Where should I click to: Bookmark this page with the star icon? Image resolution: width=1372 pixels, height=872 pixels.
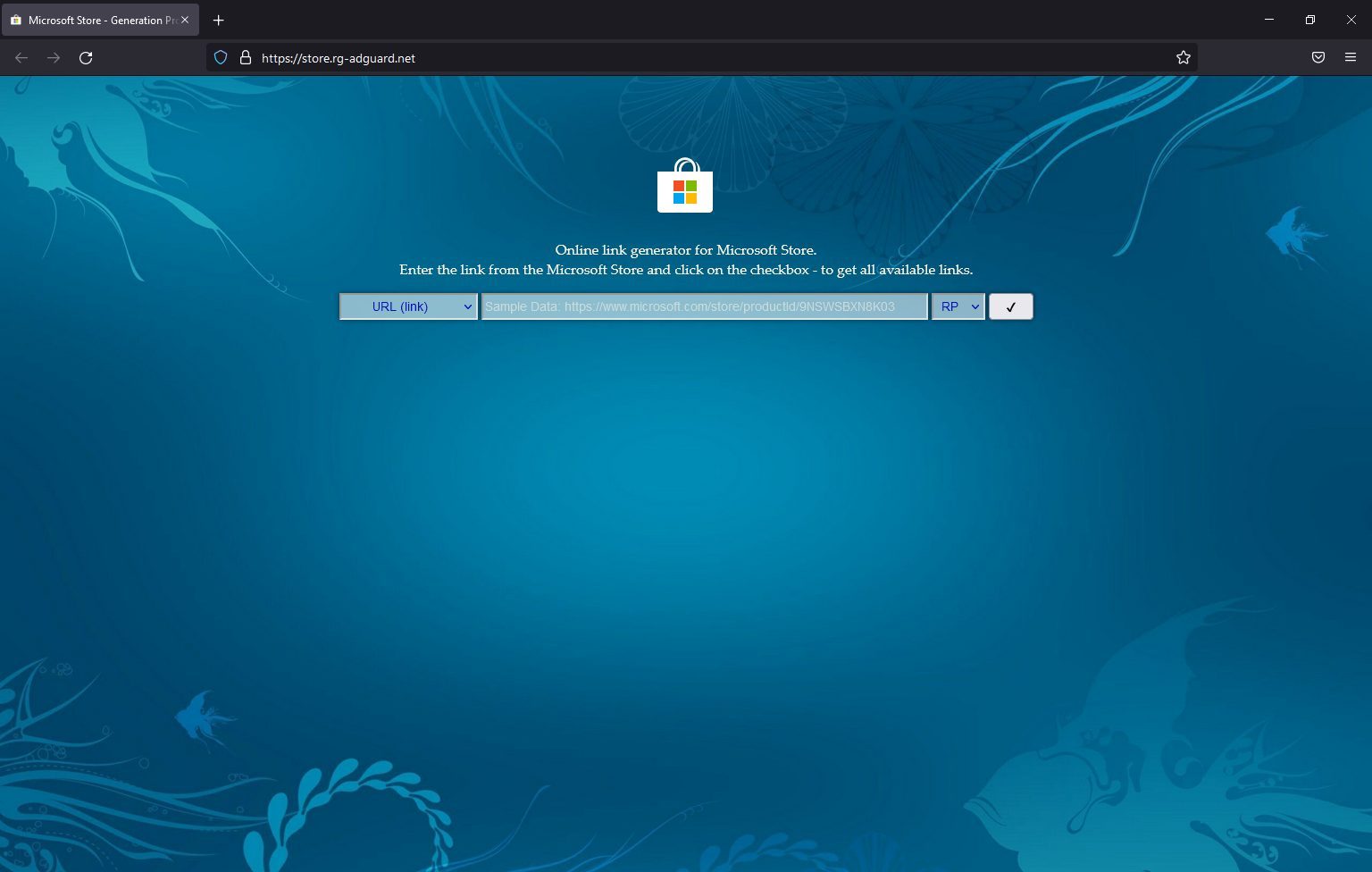click(1184, 58)
